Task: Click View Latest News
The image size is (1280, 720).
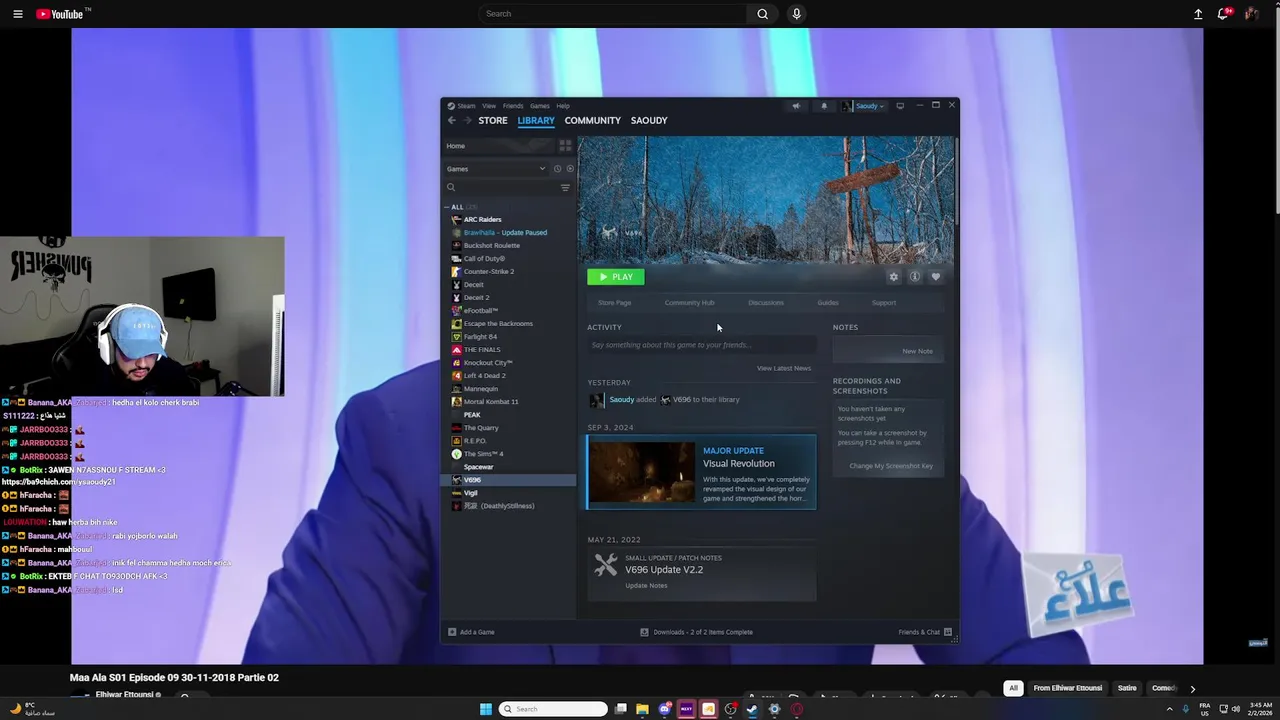Action: [x=784, y=368]
